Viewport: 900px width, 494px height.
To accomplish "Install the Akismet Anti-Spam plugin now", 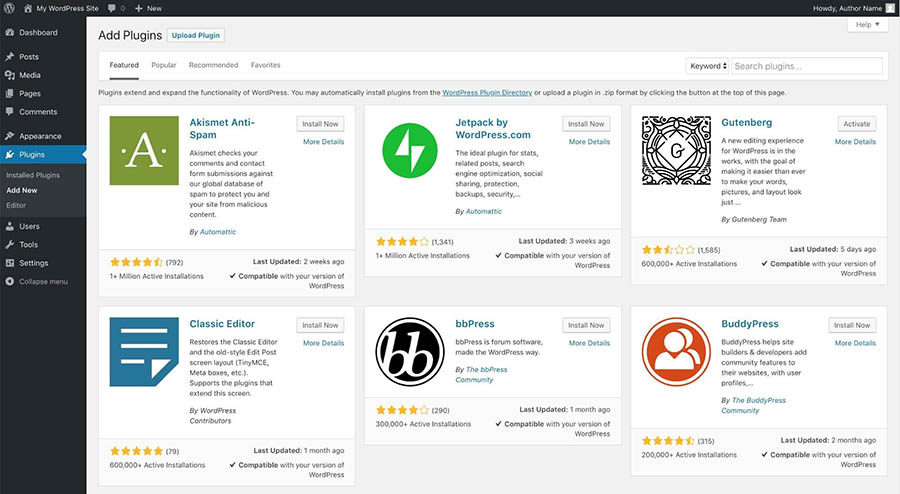I will tap(320, 124).
